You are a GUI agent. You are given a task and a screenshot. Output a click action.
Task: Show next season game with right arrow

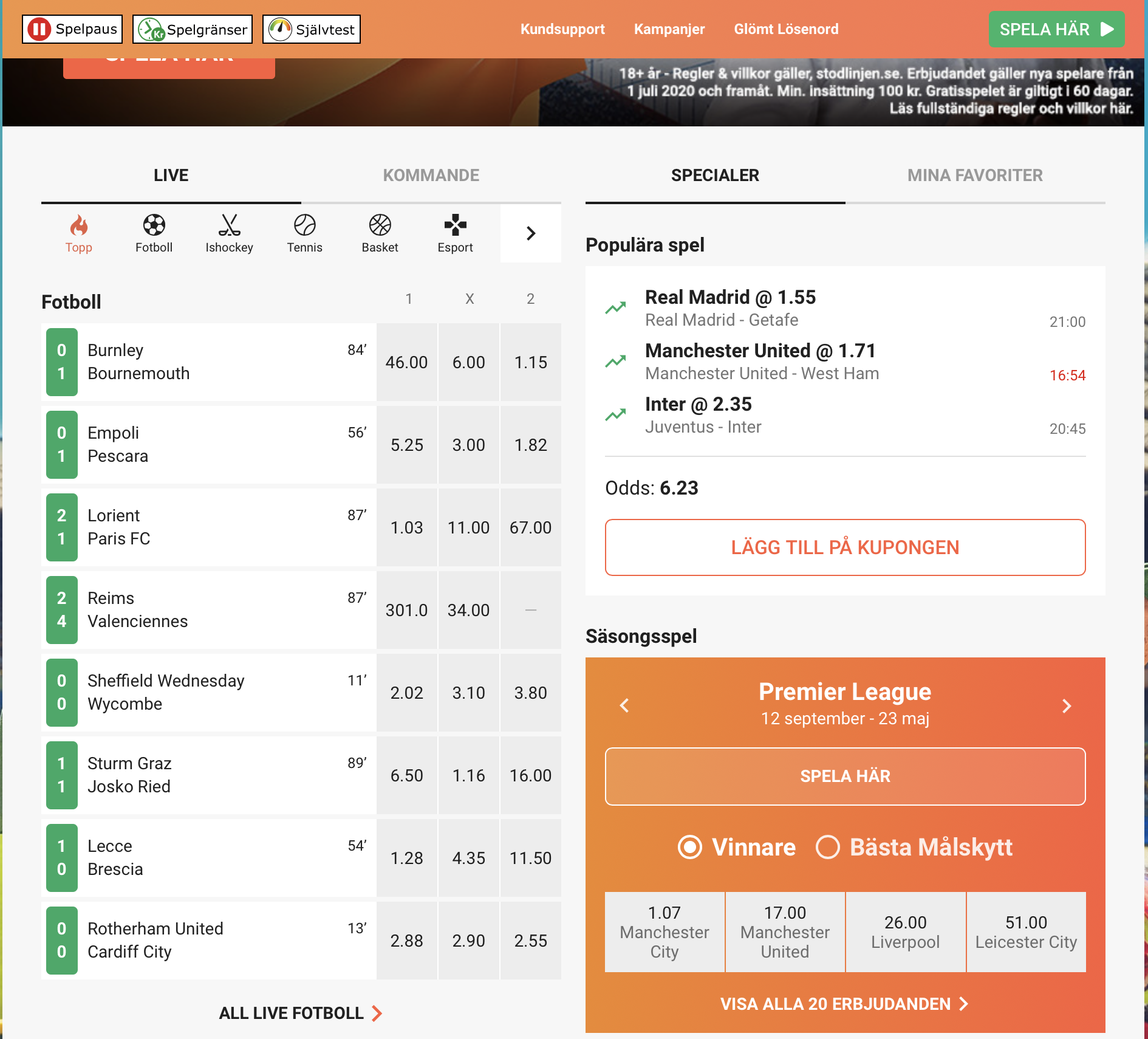point(1067,706)
